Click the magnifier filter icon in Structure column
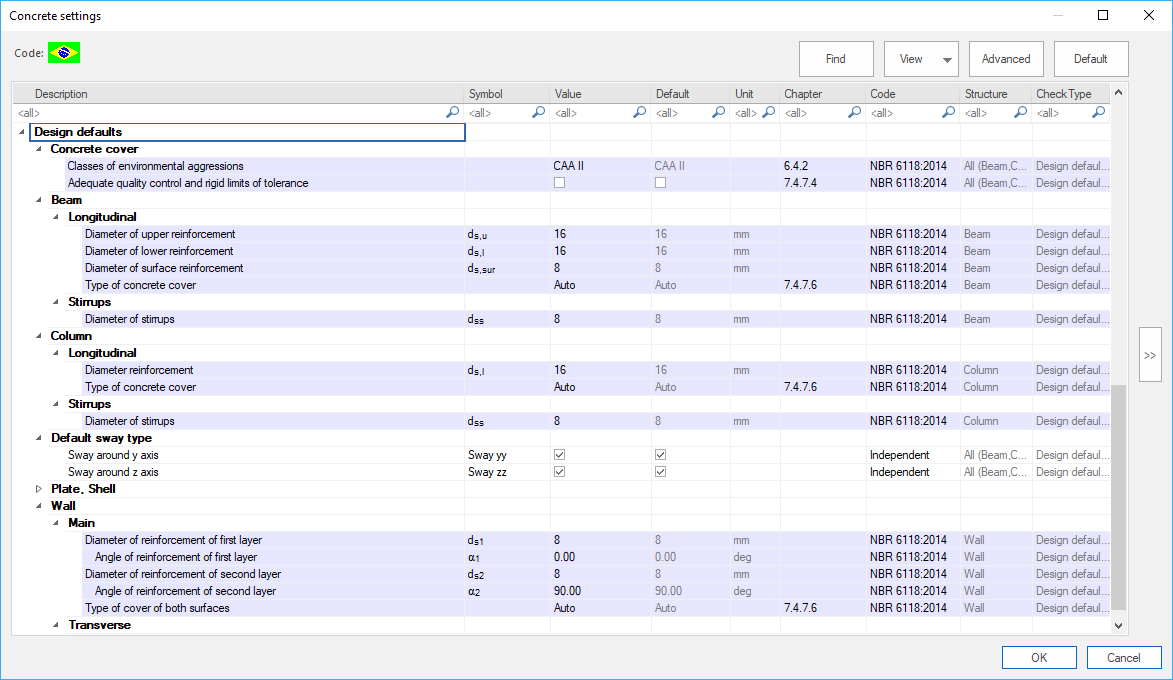 [1019, 112]
